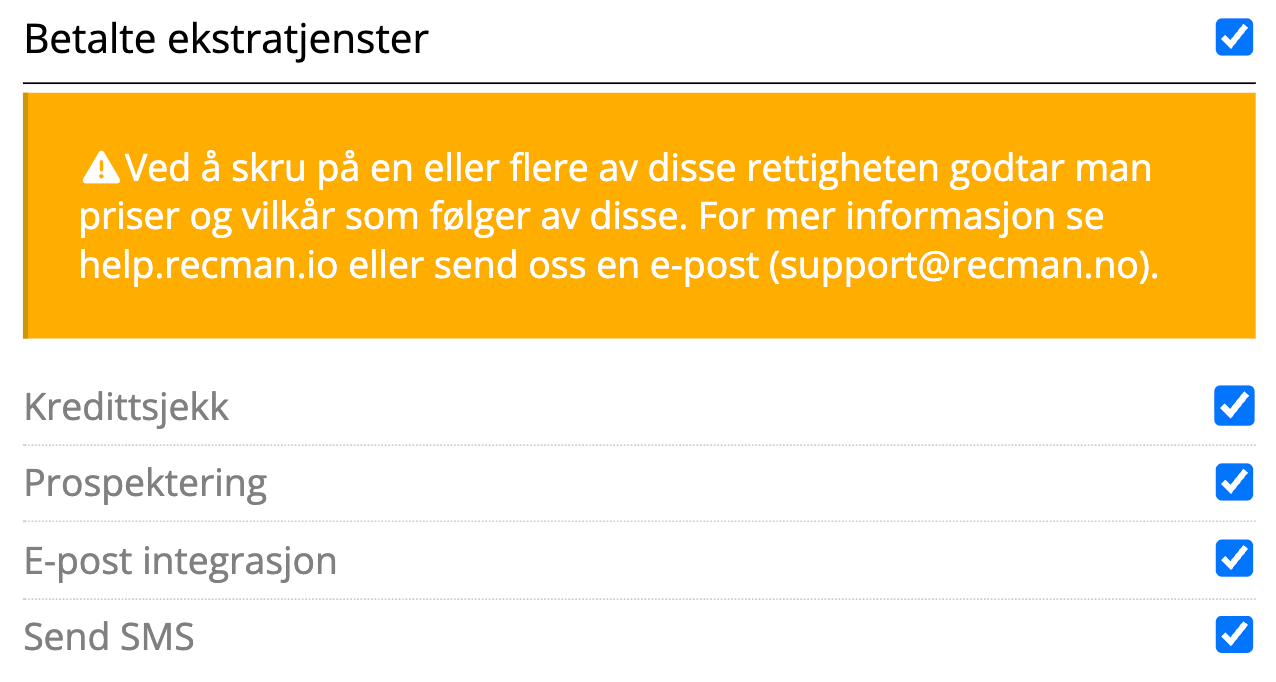Uncheck the Betalte ekstratjenester master checkbox
The height and width of the screenshot is (682, 1276).
(1234, 37)
